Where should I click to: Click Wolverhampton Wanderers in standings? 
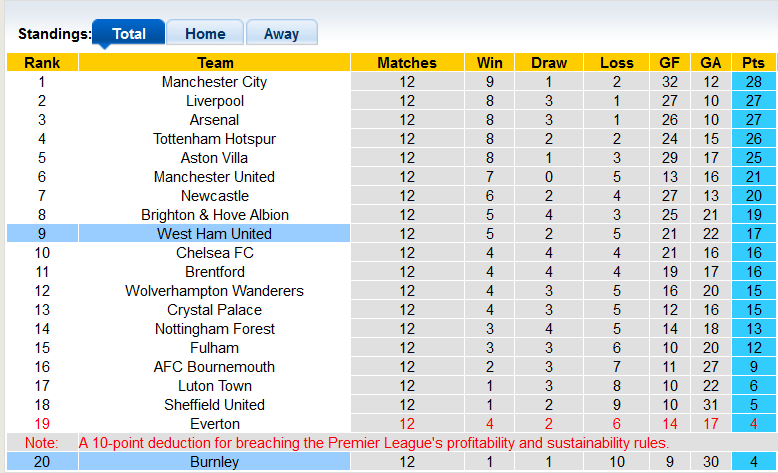(214, 291)
